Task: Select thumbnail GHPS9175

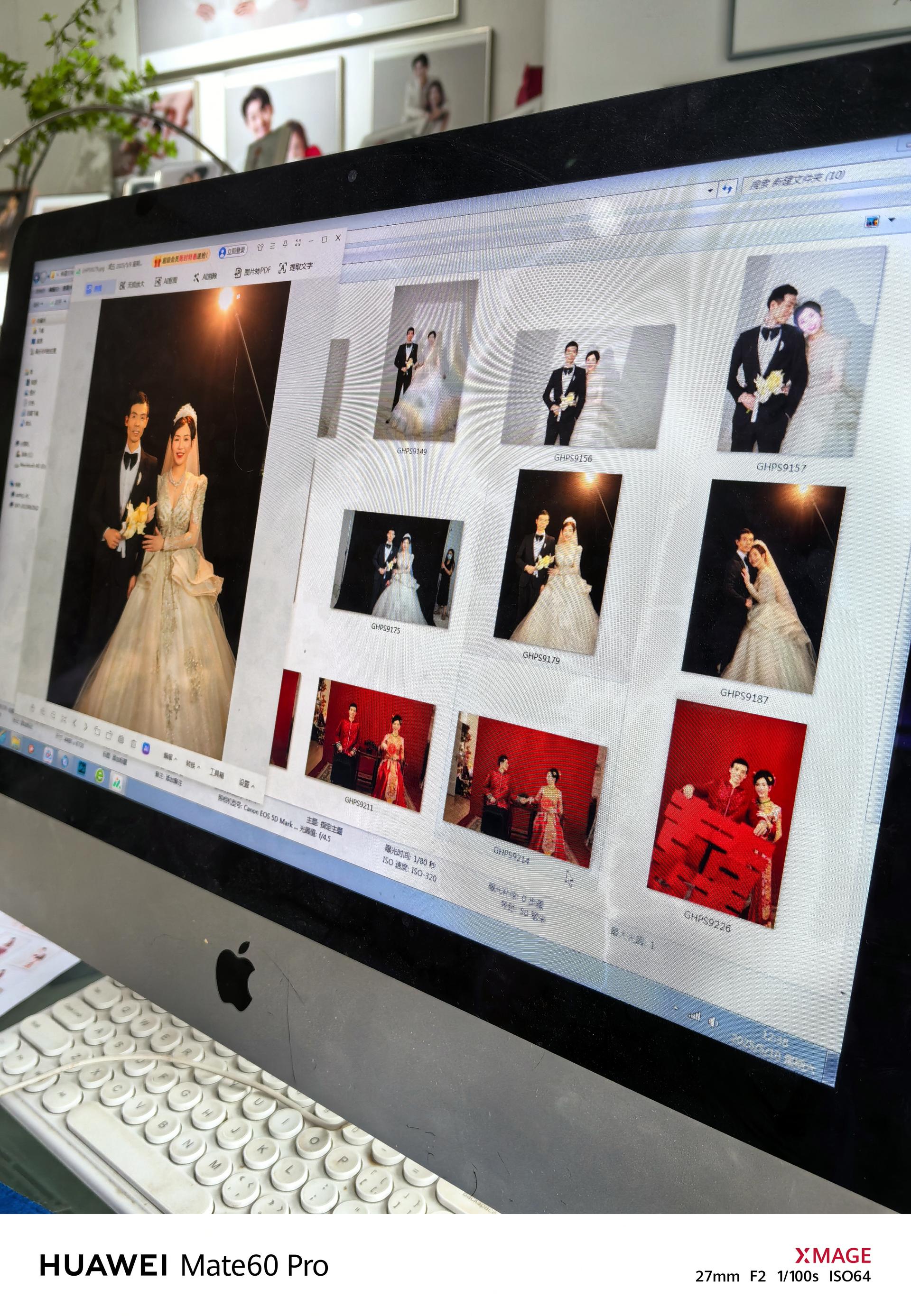Action: 397,569
